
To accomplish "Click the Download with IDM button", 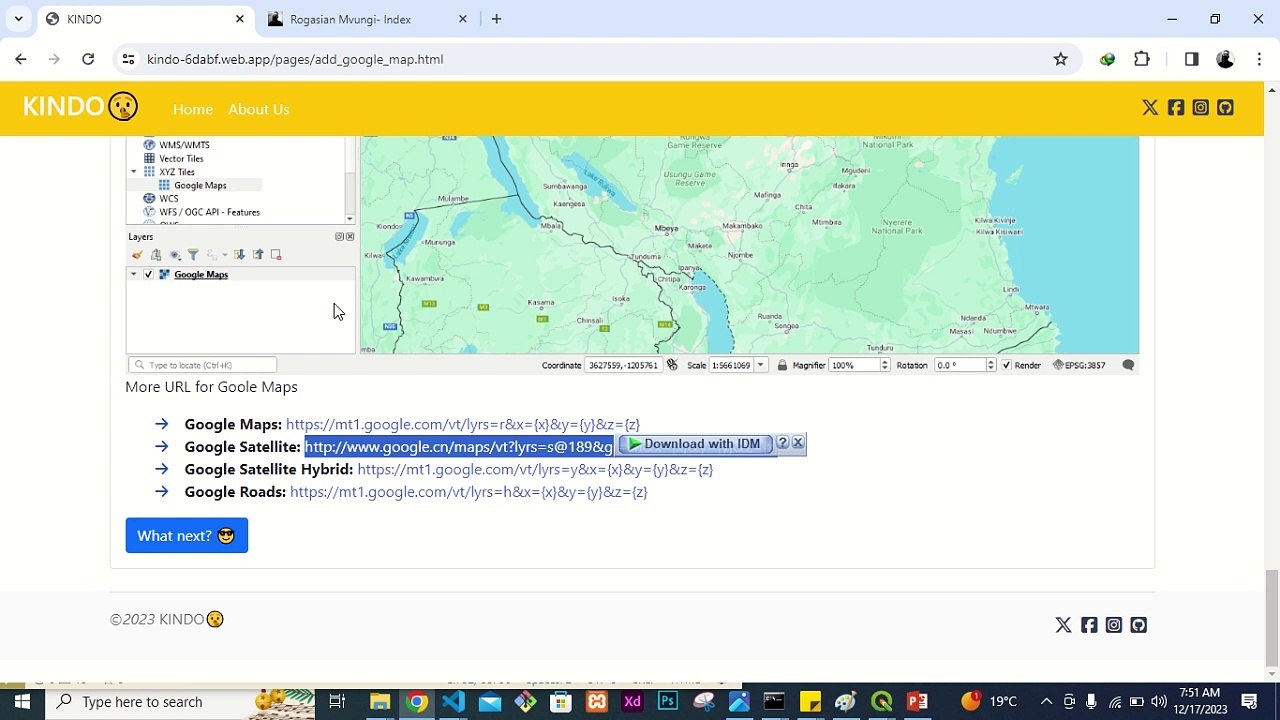I will point(694,443).
